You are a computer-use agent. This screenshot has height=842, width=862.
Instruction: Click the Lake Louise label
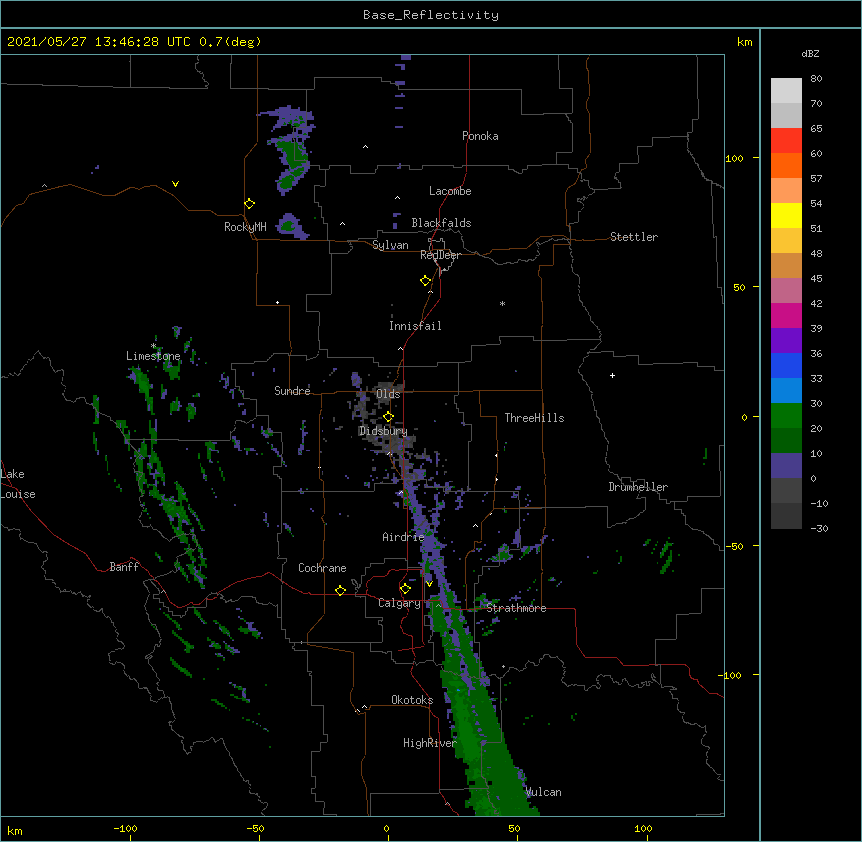18,484
